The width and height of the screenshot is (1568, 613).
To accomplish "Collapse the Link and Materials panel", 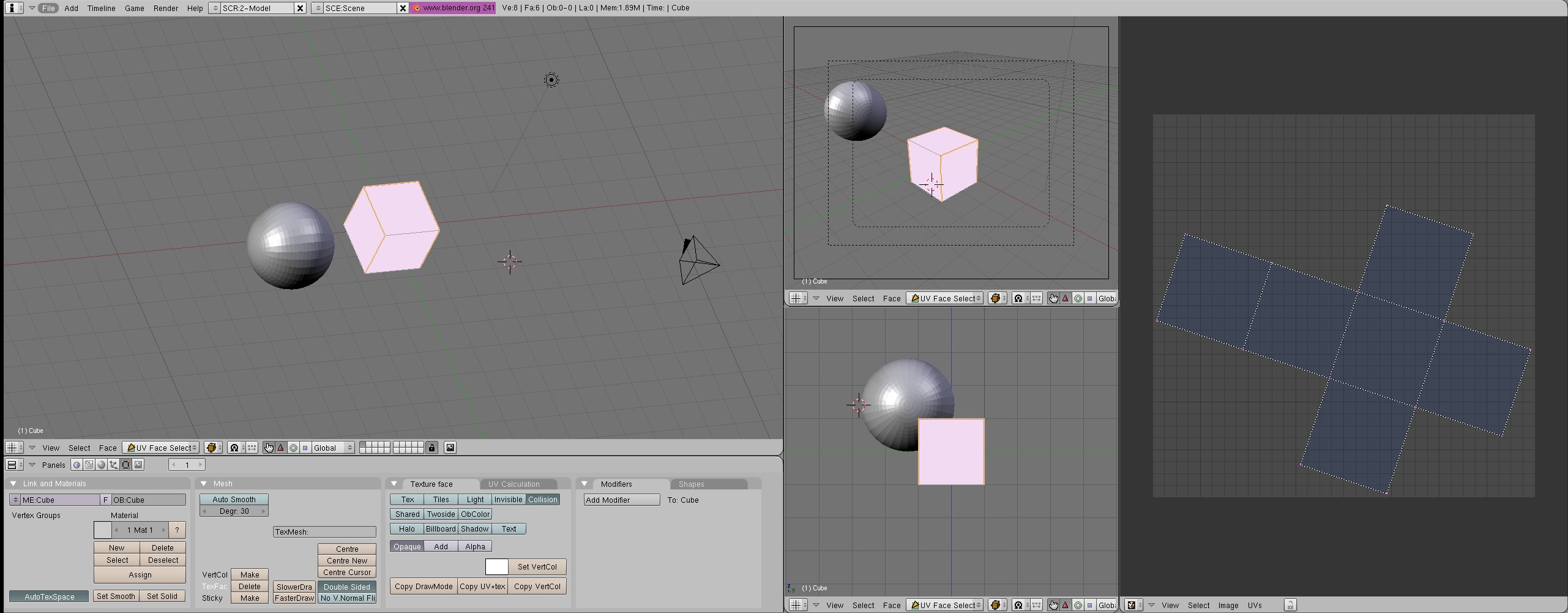I will tap(13, 484).
